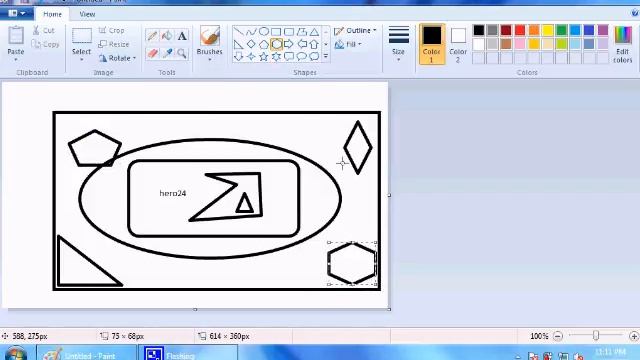Choose the Curve shape
Screen dimensions: 640x360
(x=251, y=32)
